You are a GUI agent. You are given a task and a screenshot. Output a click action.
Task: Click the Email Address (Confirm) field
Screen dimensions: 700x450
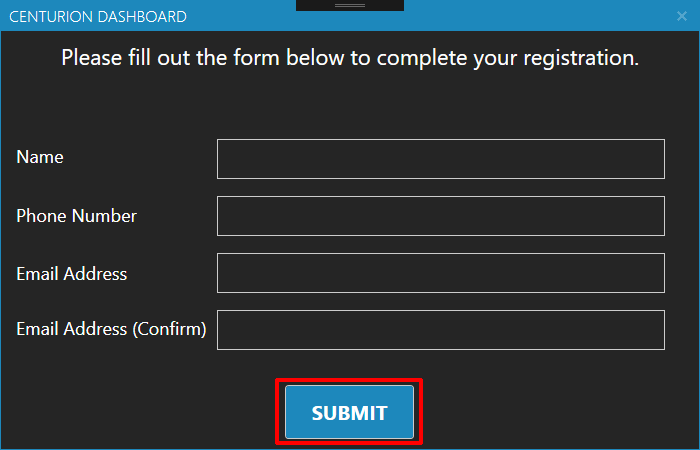pos(441,330)
